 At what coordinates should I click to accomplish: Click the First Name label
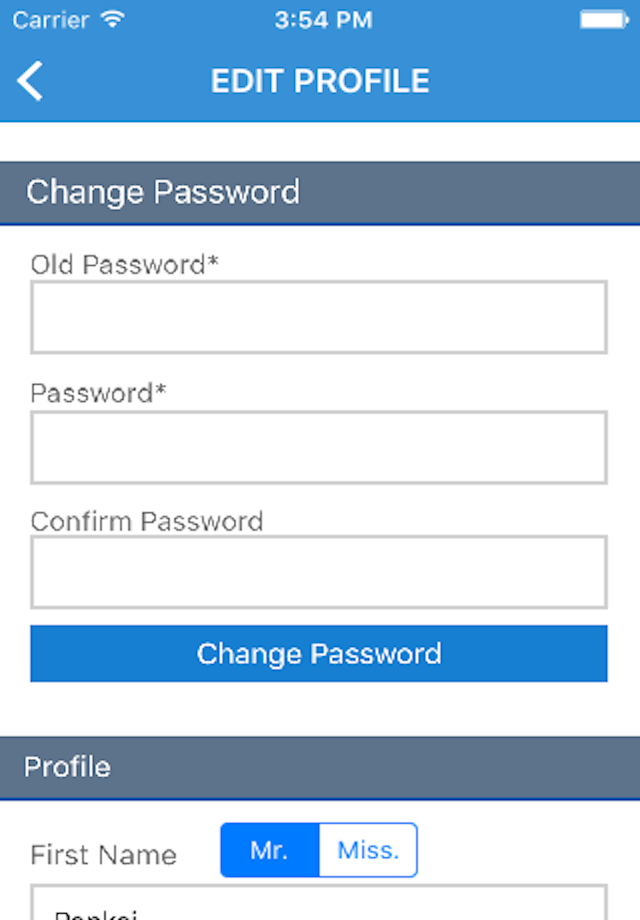tap(103, 855)
